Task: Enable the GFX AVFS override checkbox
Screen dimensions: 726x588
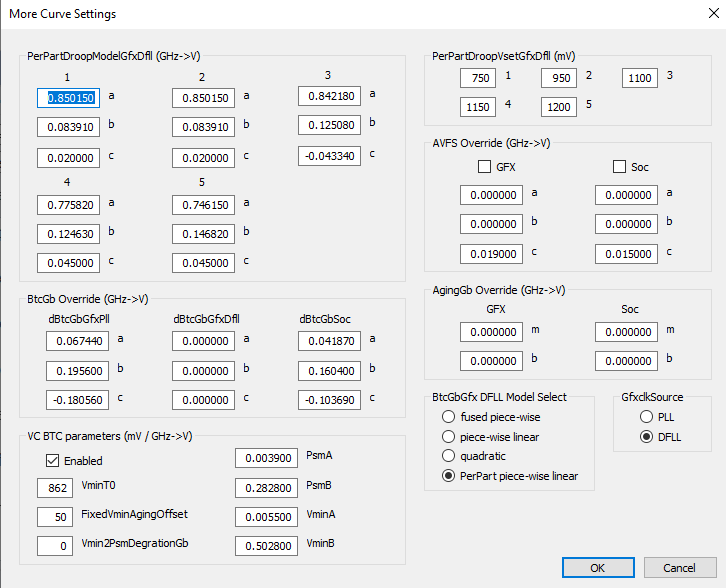Action: [x=485, y=167]
